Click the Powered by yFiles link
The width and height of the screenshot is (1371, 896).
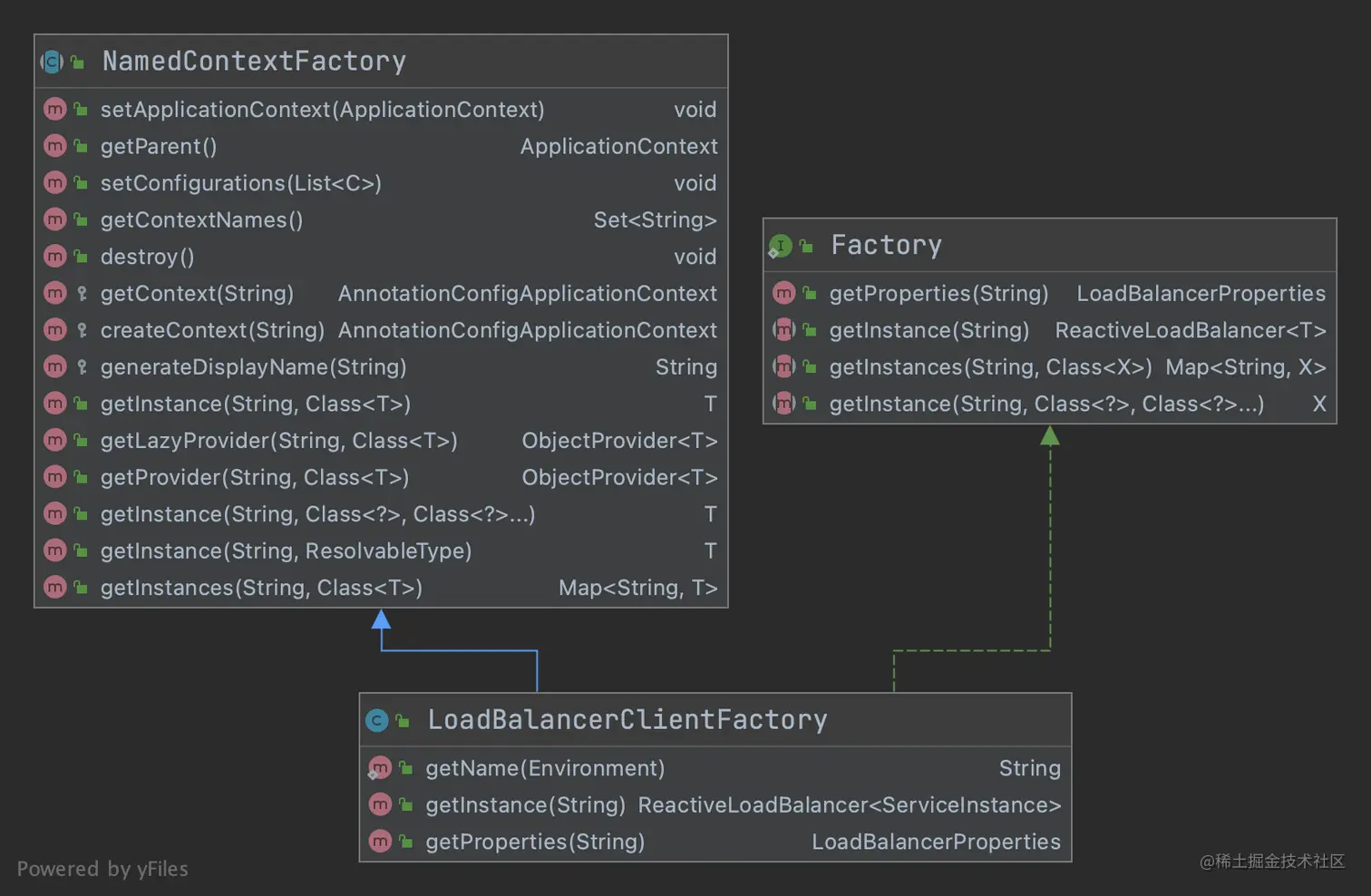(102, 868)
